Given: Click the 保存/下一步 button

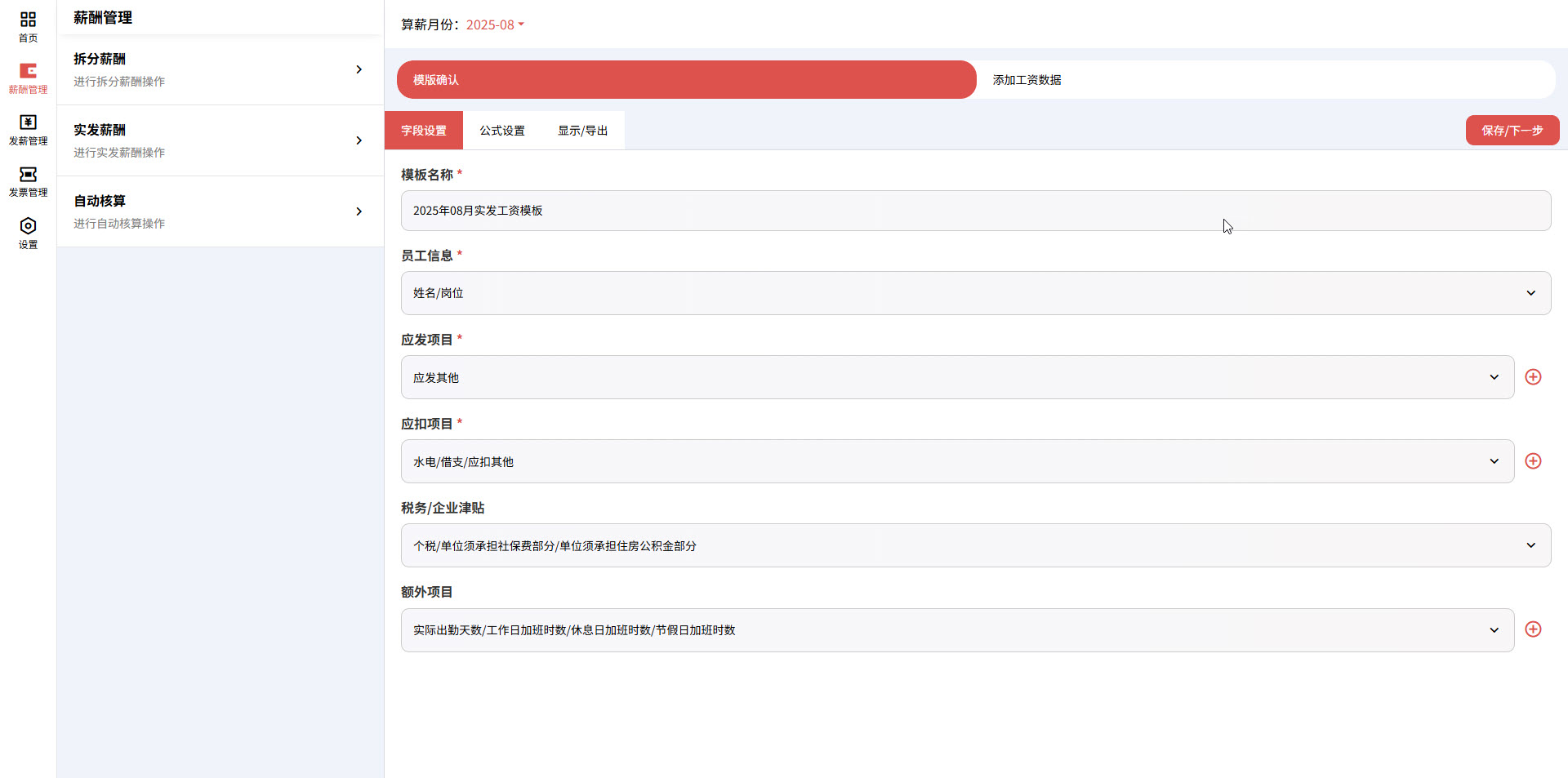Looking at the screenshot, I should click(1512, 130).
